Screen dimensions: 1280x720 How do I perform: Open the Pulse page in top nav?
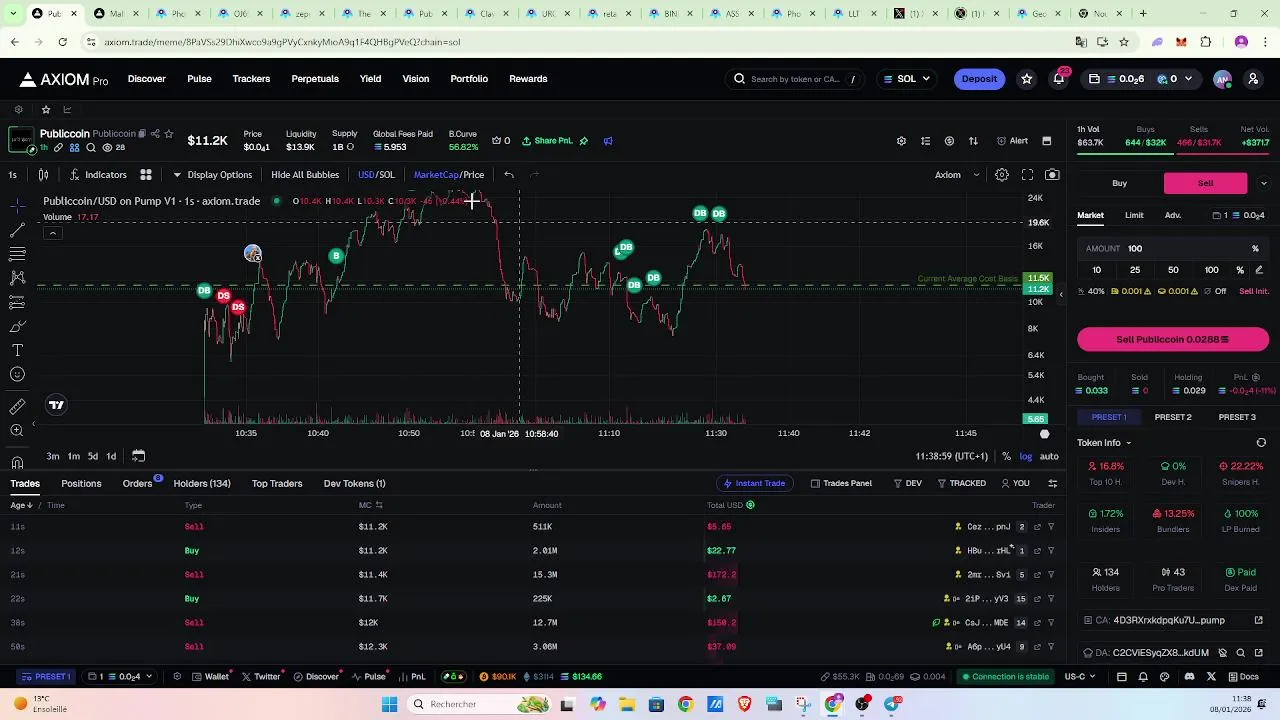coord(199,79)
